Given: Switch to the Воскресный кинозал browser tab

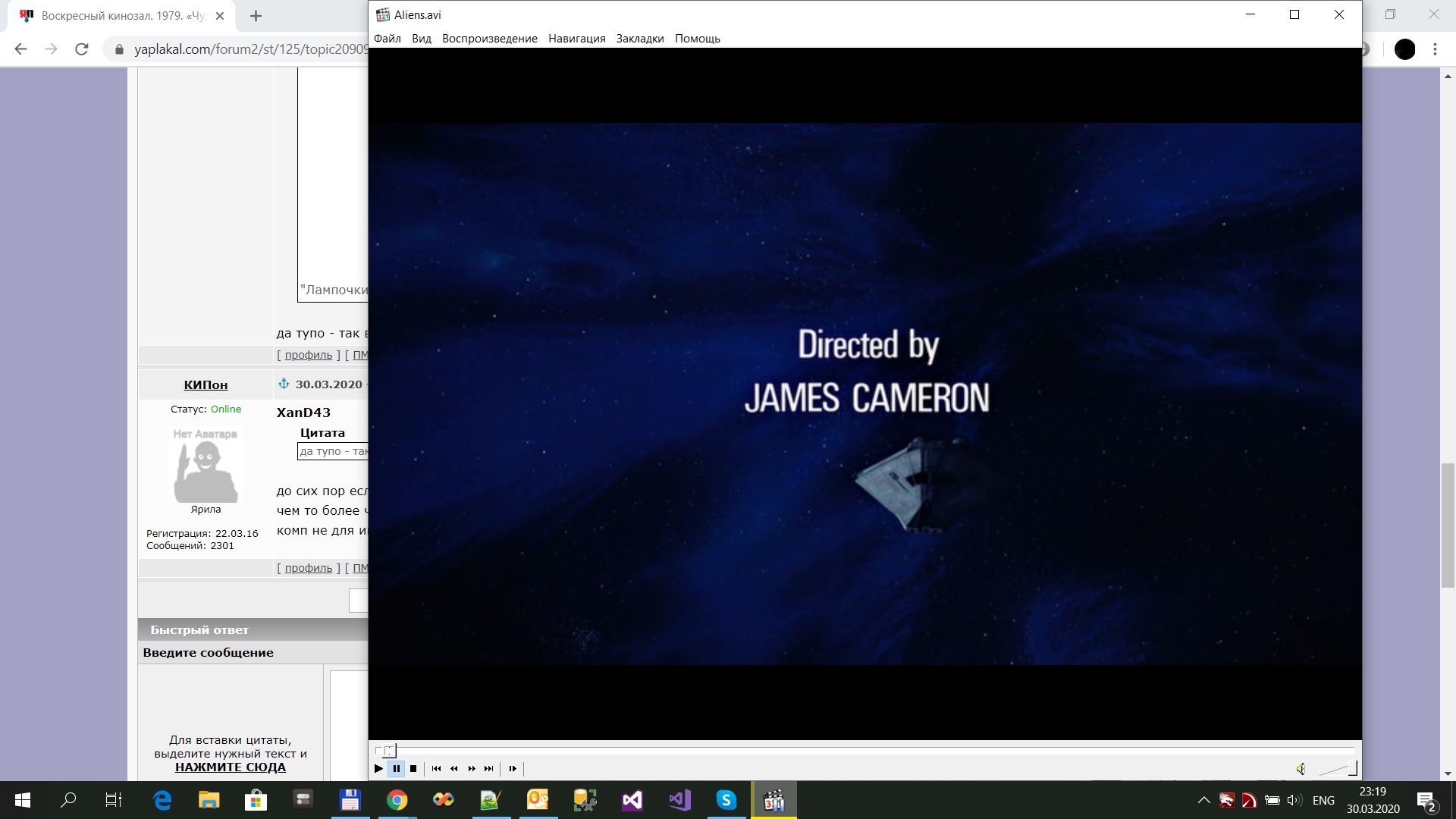Looking at the screenshot, I should (x=121, y=16).
